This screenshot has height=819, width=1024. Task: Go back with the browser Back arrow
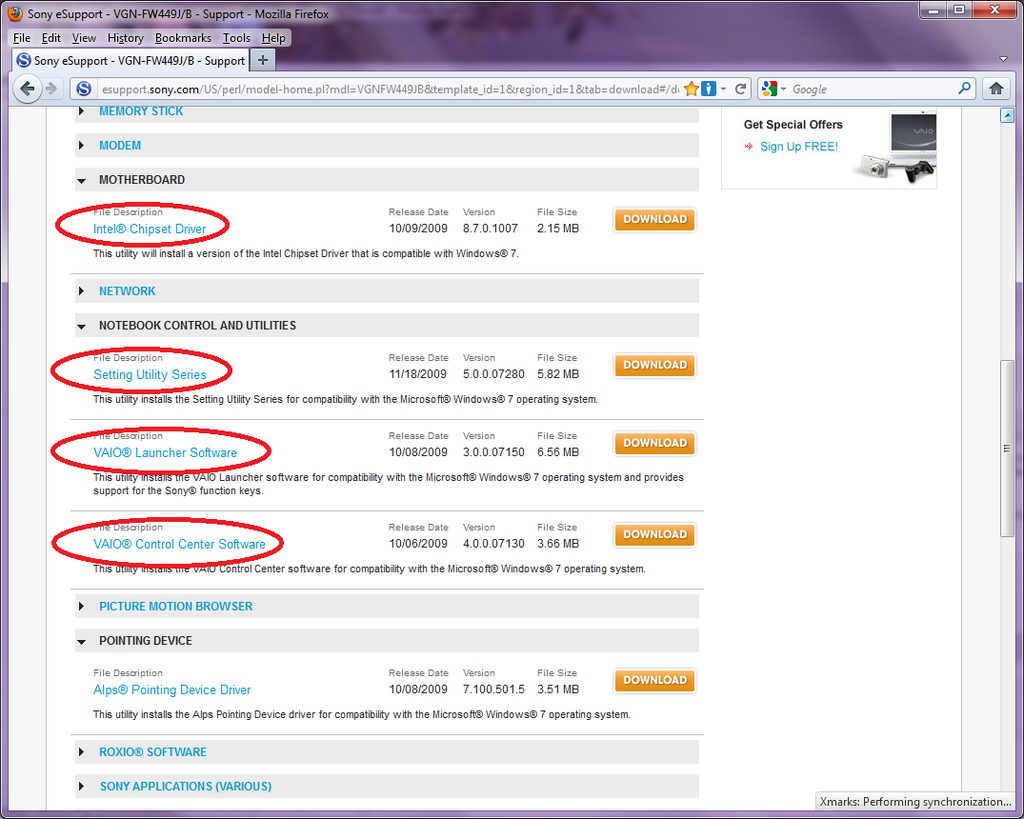point(27,88)
